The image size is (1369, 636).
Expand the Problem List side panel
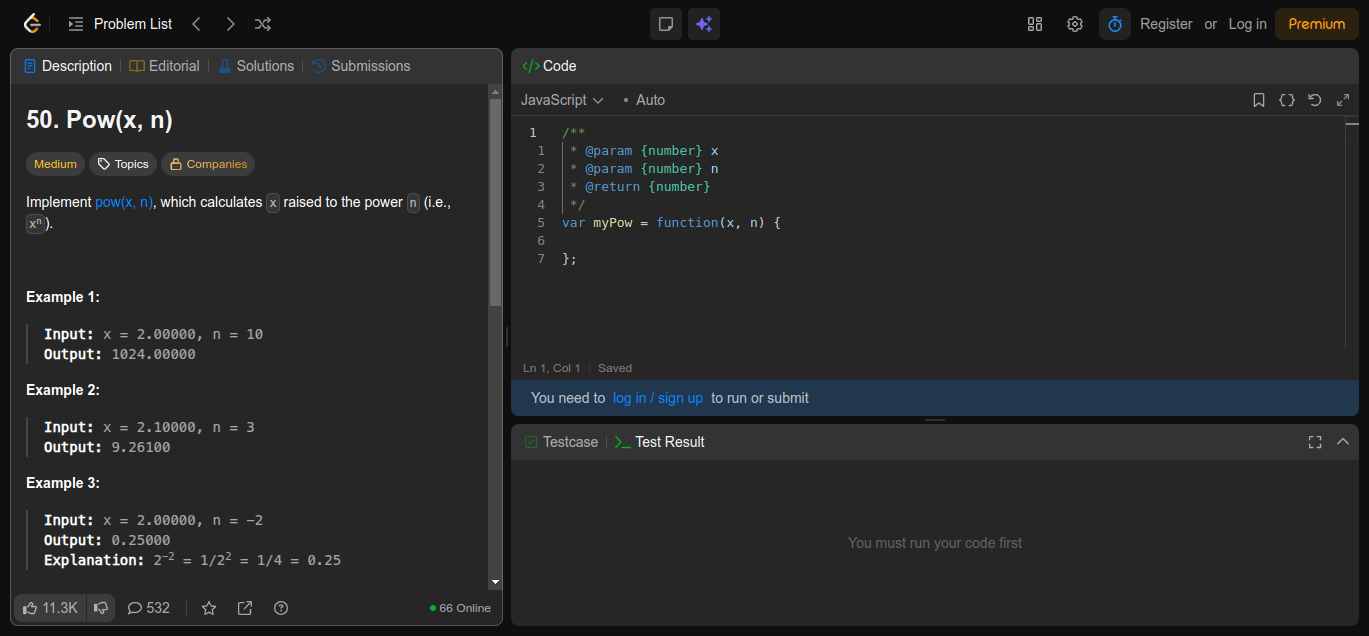(120, 24)
